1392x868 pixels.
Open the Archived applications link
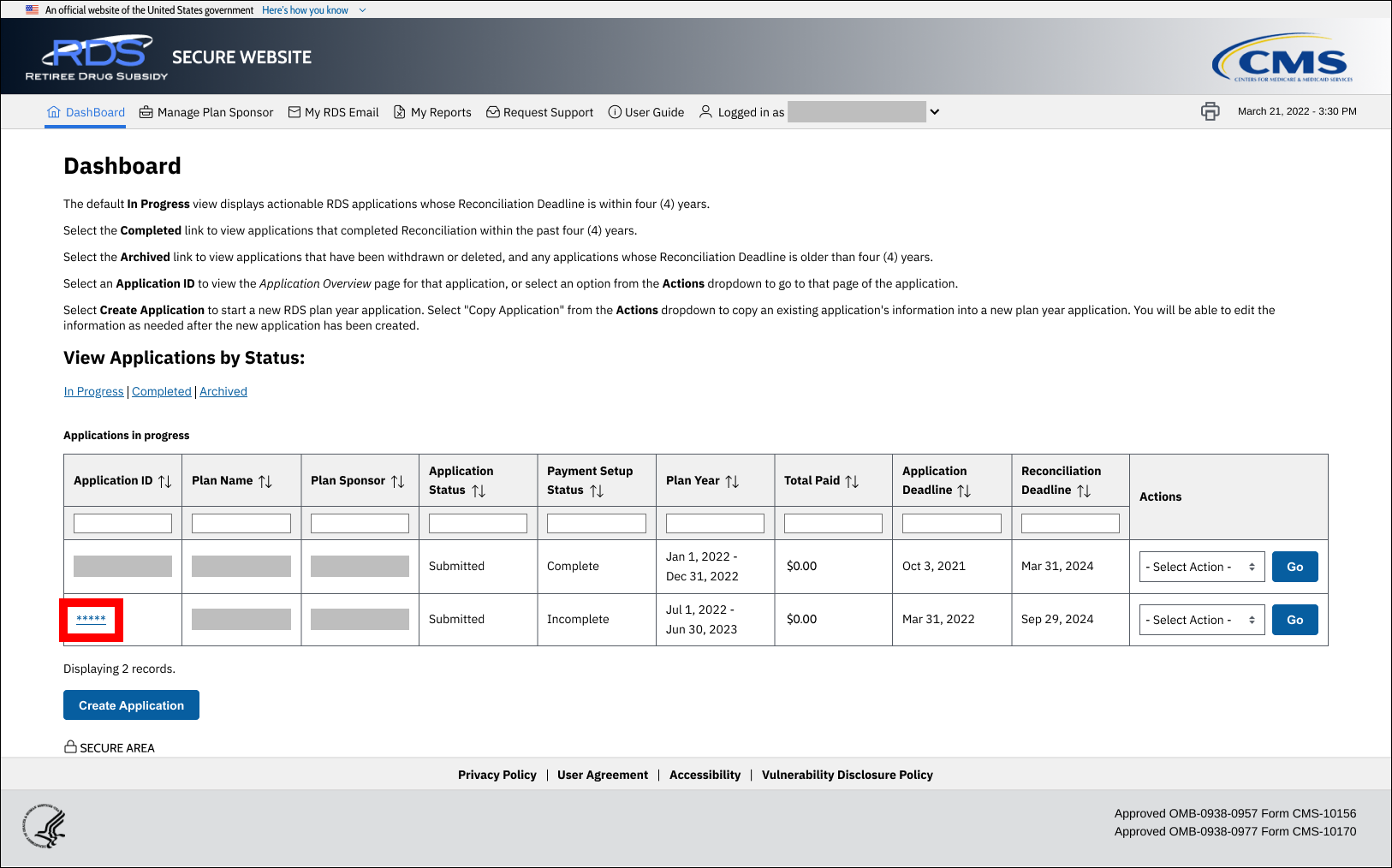click(x=223, y=391)
